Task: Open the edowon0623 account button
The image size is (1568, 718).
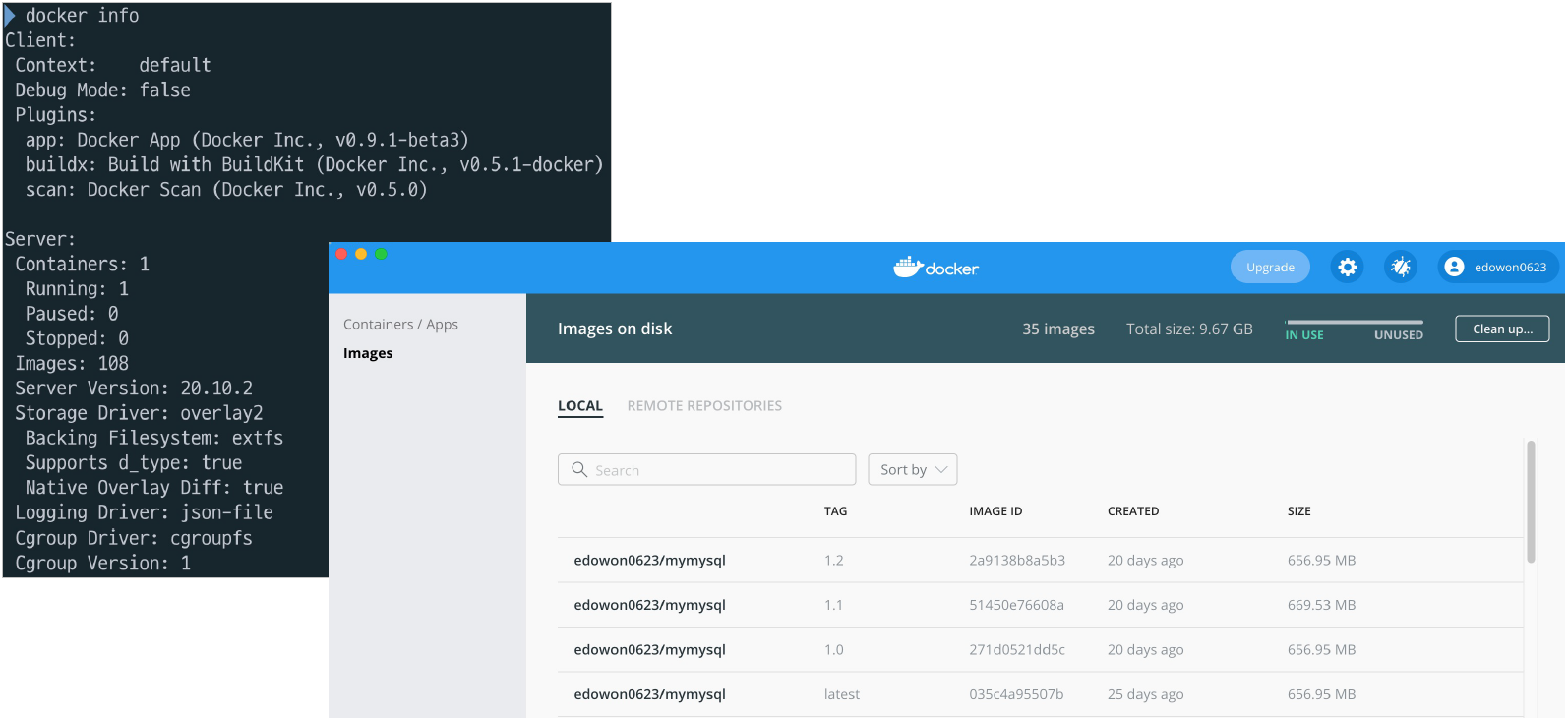Action: point(1498,267)
